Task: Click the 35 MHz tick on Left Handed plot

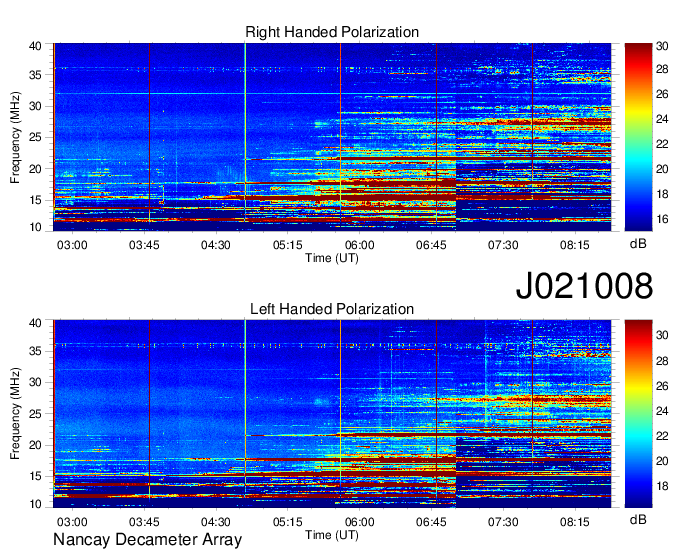Action: (x=35, y=351)
